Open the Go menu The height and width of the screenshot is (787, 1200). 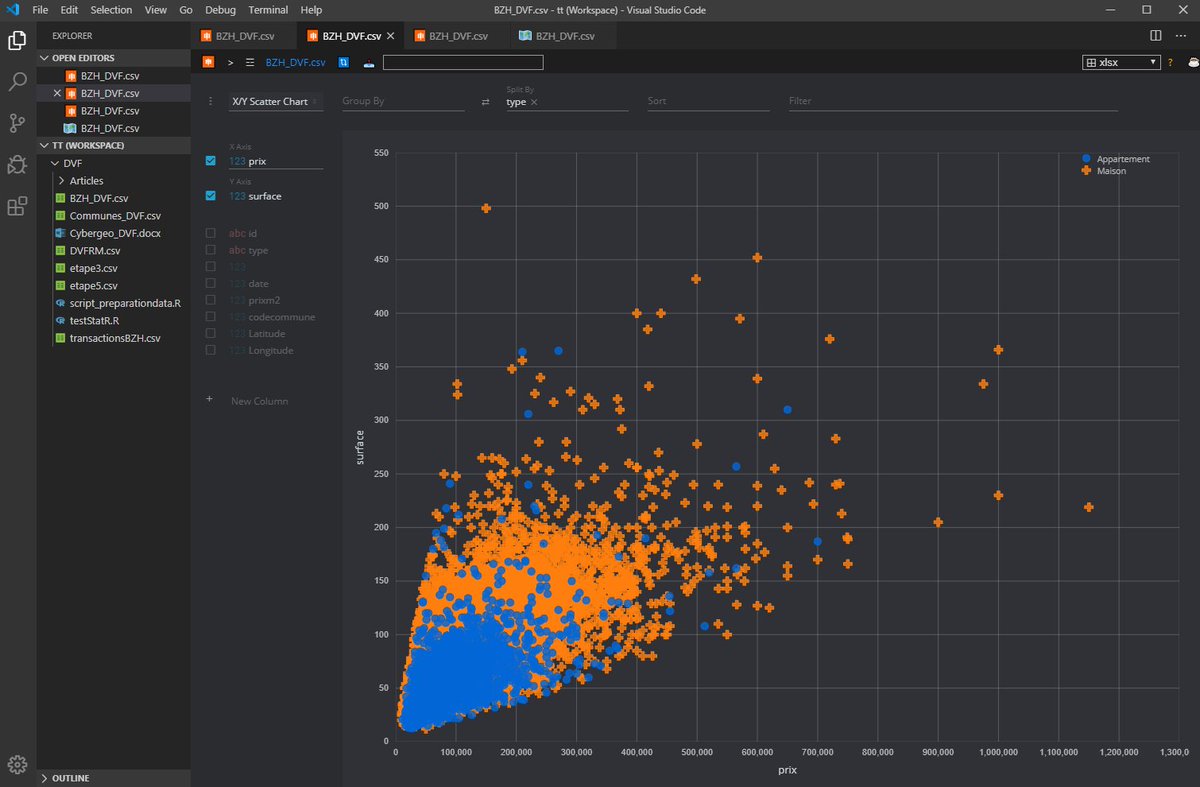186,9
